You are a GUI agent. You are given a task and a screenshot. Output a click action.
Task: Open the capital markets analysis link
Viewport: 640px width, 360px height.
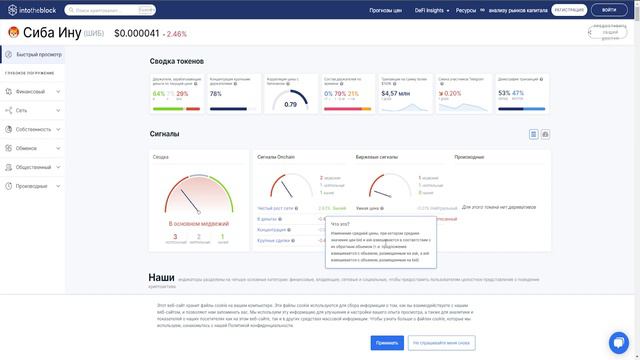518,10
